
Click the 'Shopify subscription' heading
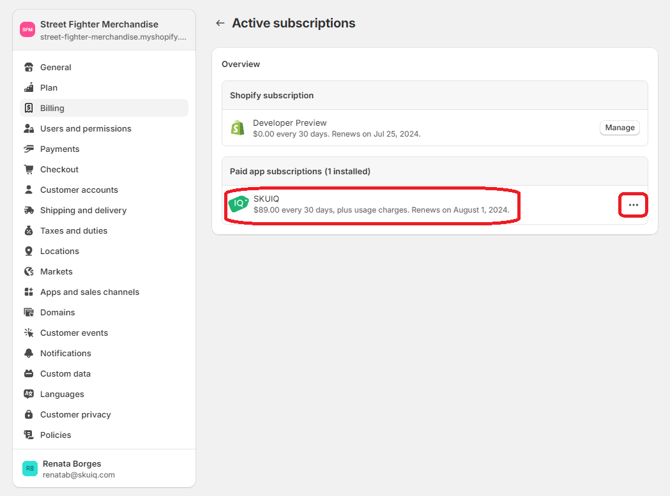point(272,95)
